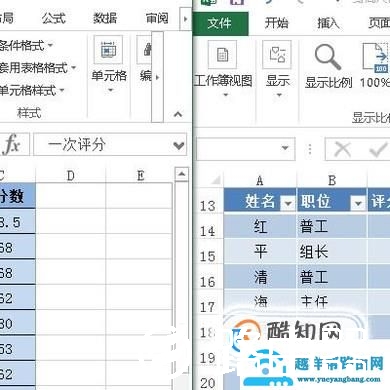
Task: Select column D header in left window
Action: click(x=70, y=175)
